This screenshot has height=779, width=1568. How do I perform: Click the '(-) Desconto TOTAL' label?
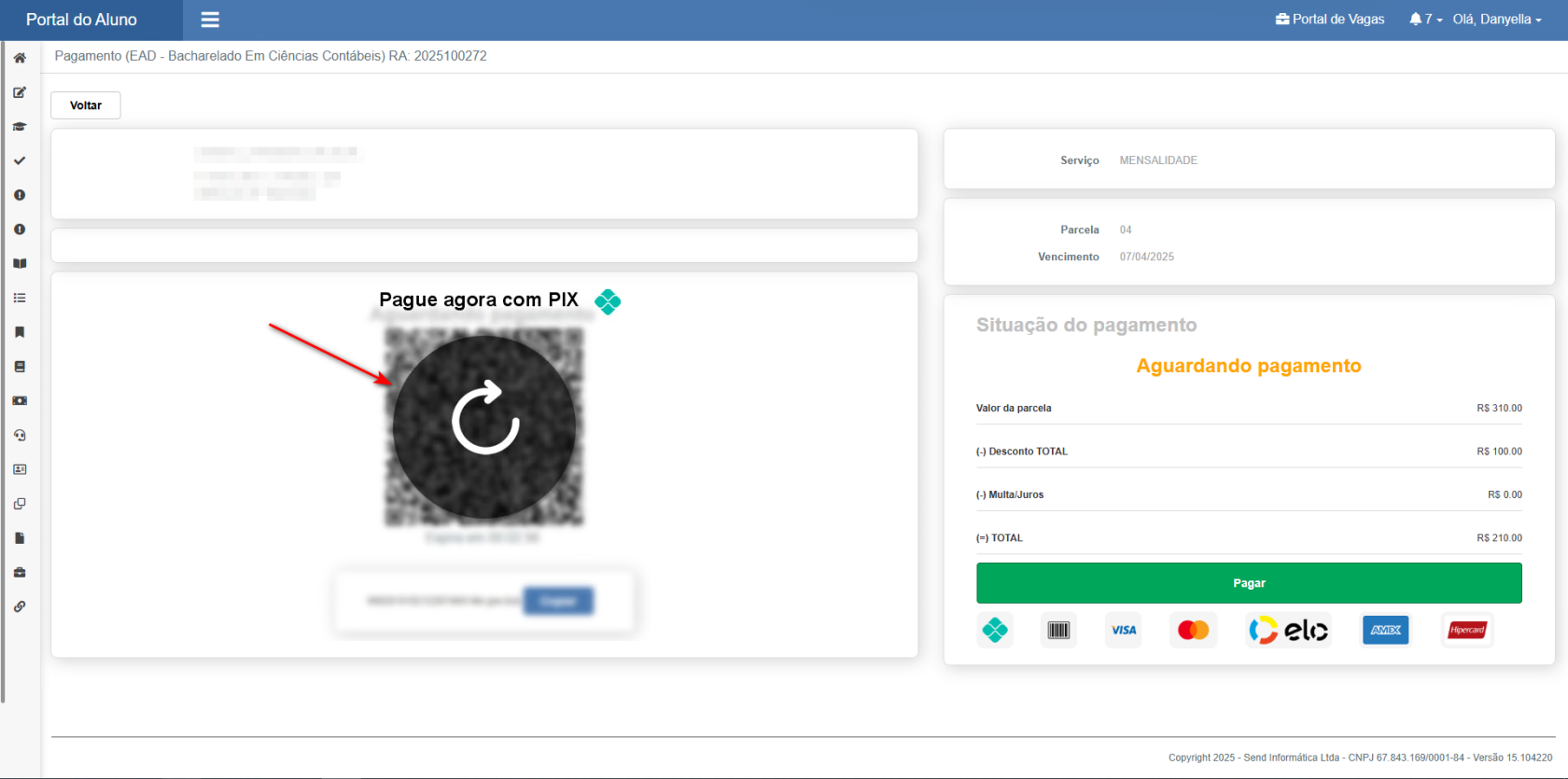tap(1022, 452)
